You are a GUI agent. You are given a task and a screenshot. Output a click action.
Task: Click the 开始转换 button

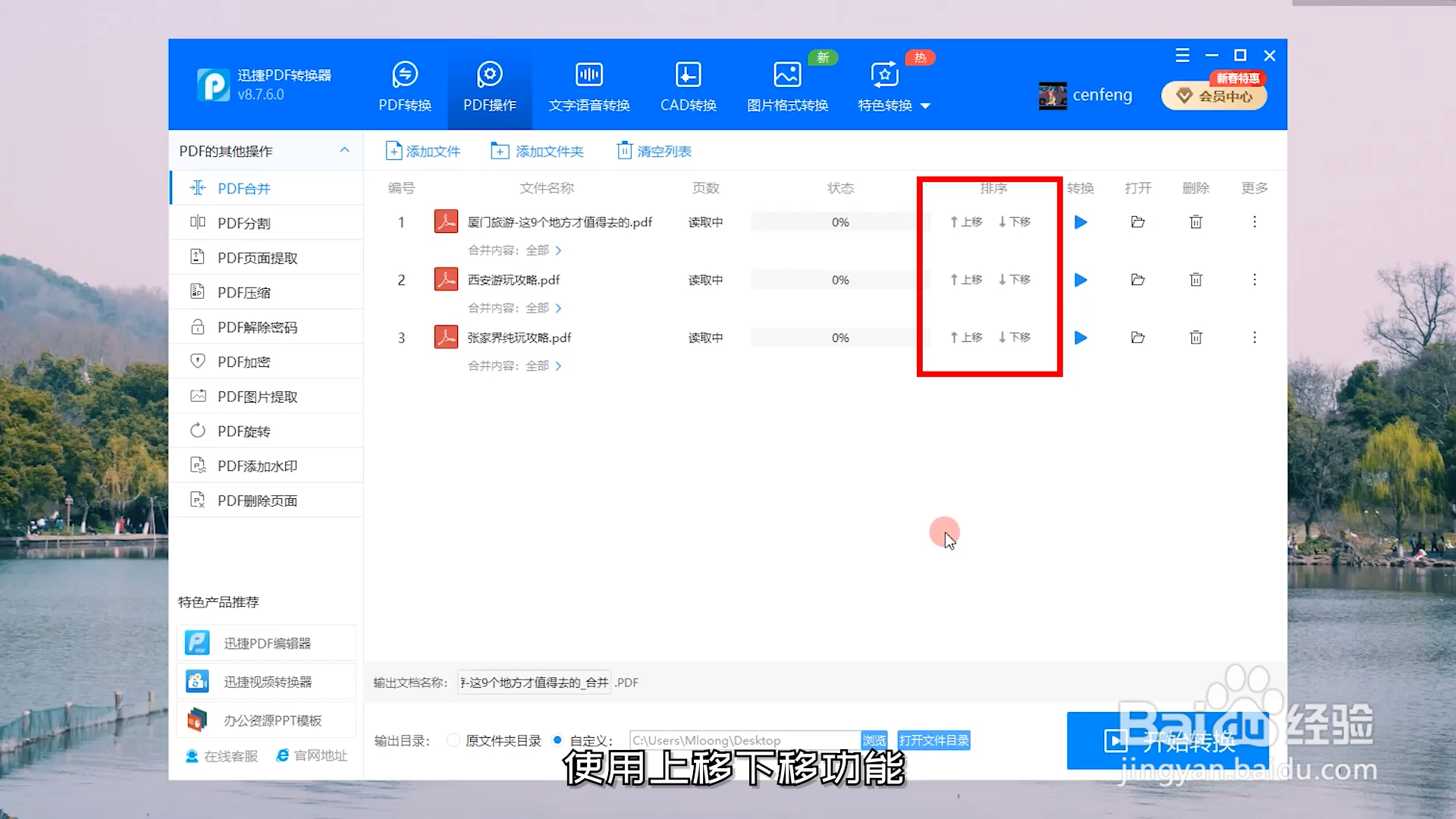click(1168, 741)
